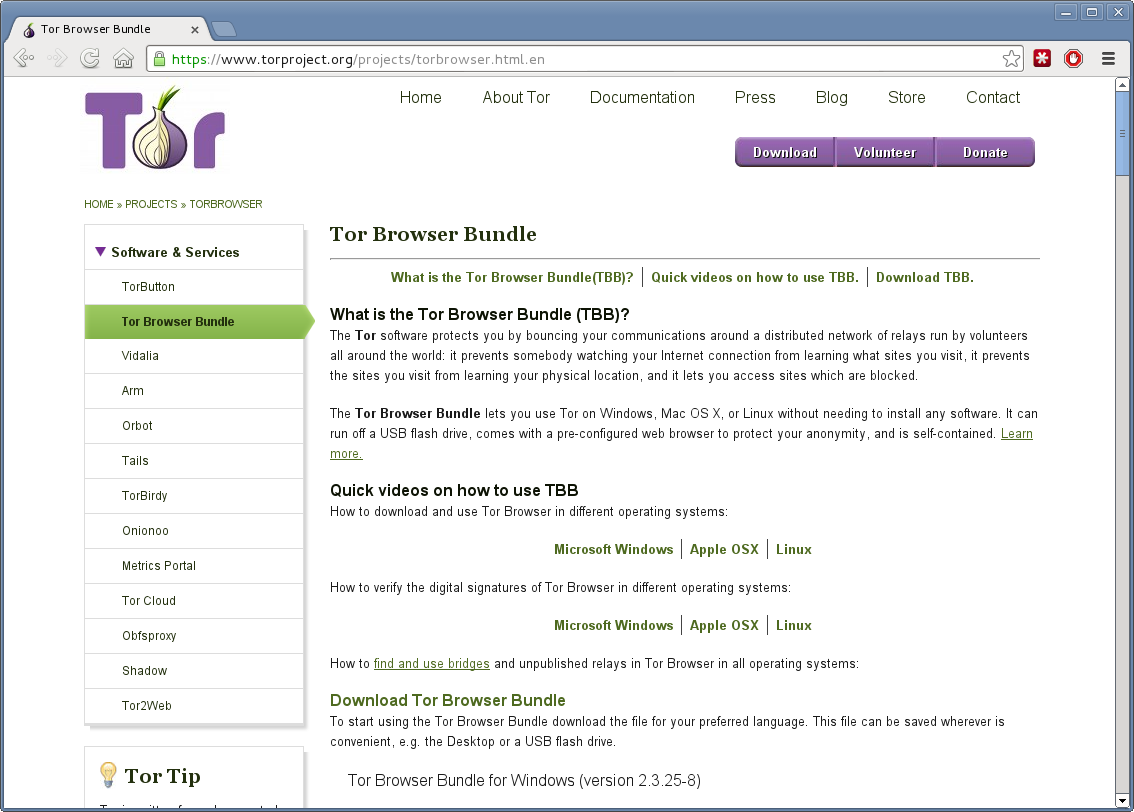Click the scrollbar up arrow
This screenshot has height=812, width=1134.
pyautogui.click(x=1122, y=85)
